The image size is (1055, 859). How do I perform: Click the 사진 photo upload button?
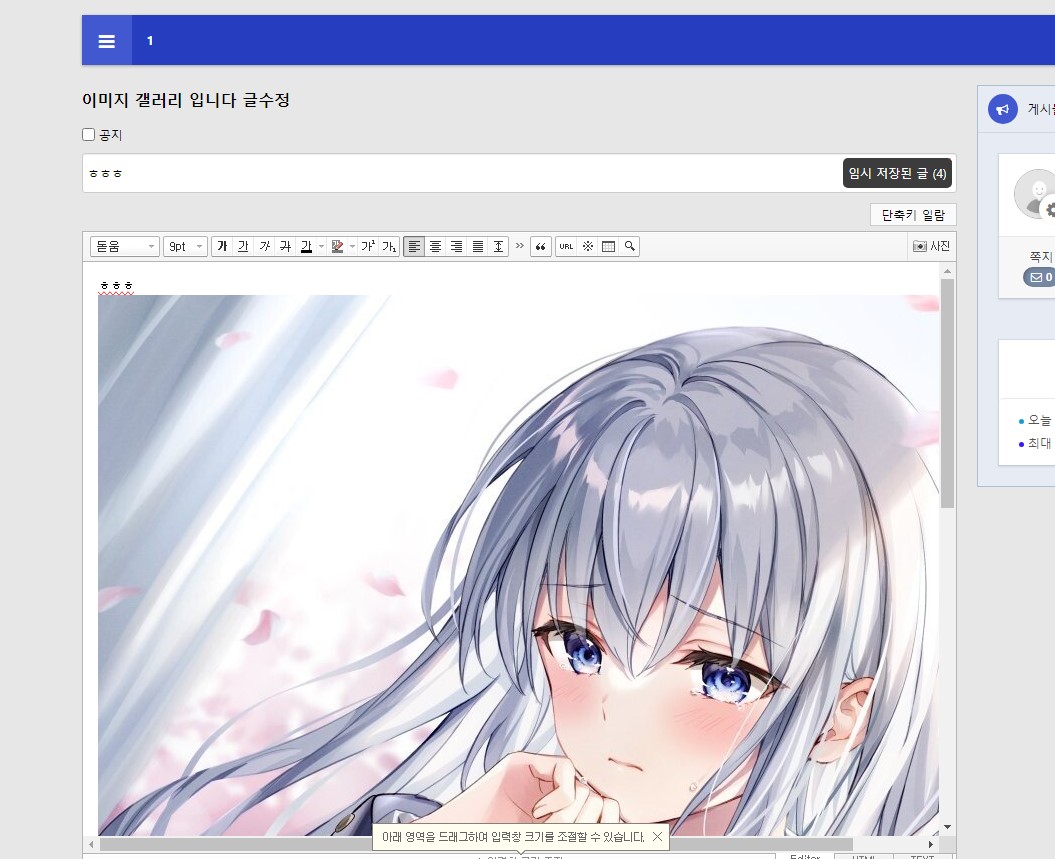931,246
